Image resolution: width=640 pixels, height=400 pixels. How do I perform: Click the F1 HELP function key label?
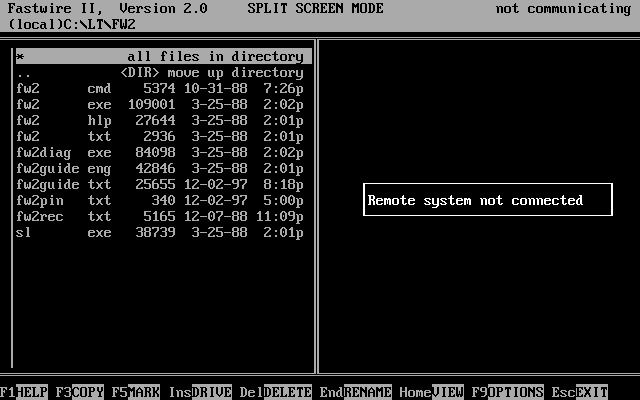pyautogui.click(x=24, y=392)
